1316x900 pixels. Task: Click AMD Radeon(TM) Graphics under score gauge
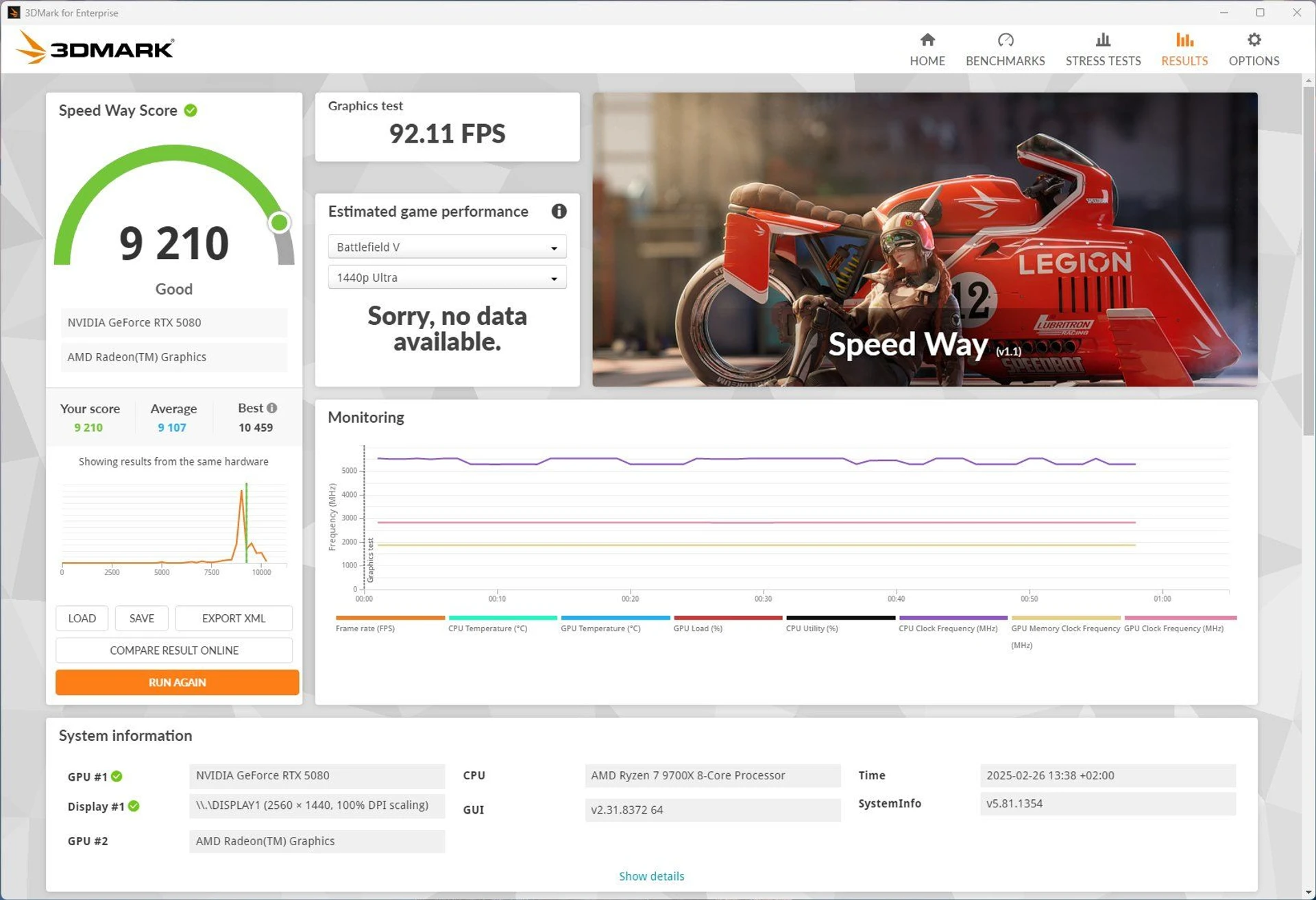174,357
